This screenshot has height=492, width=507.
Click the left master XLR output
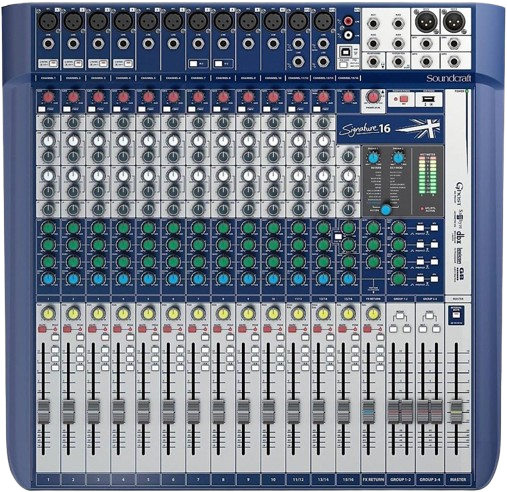[x=425, y=21]
